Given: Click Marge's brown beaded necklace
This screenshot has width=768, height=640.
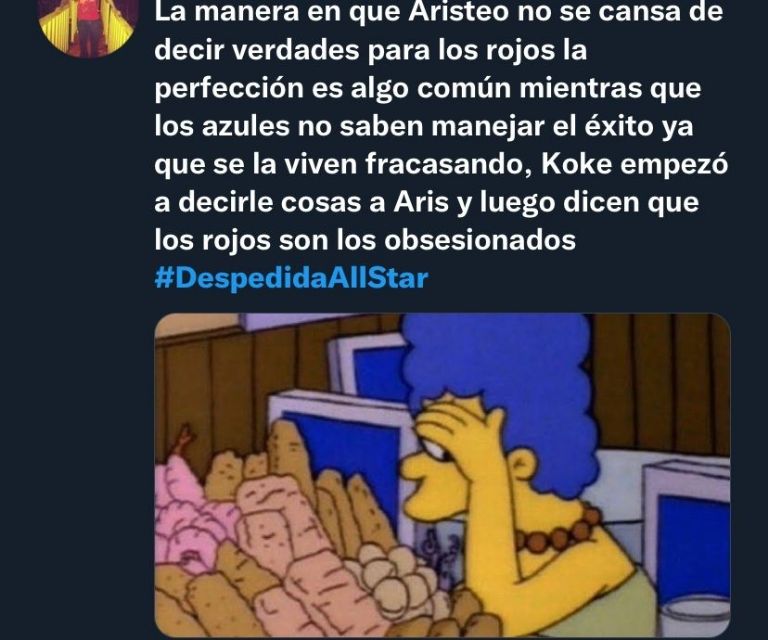Looking at the screenshot, I should tap(556, 532).
